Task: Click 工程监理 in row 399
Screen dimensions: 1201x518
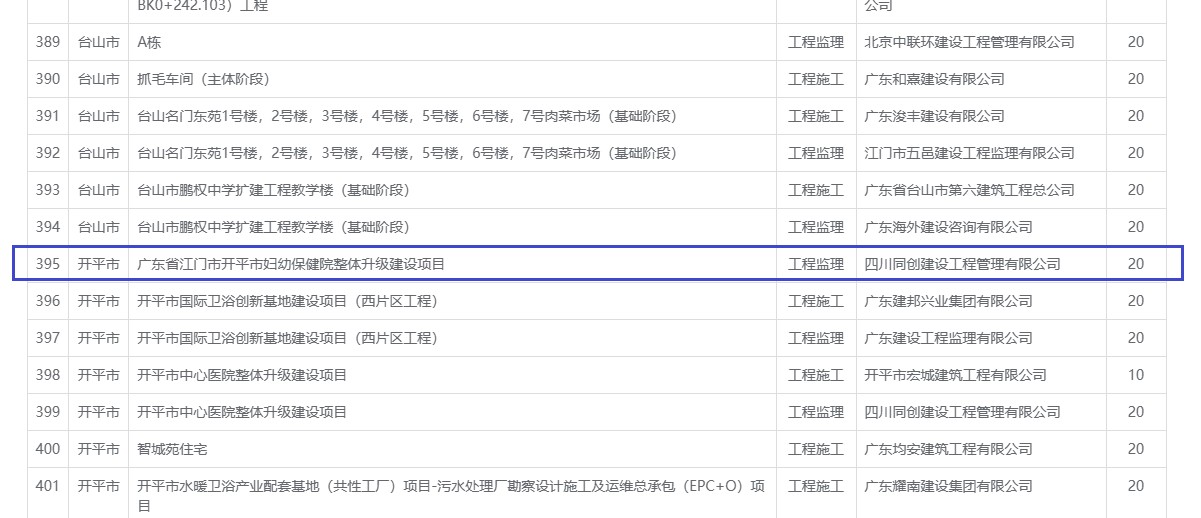Action: 816,412
